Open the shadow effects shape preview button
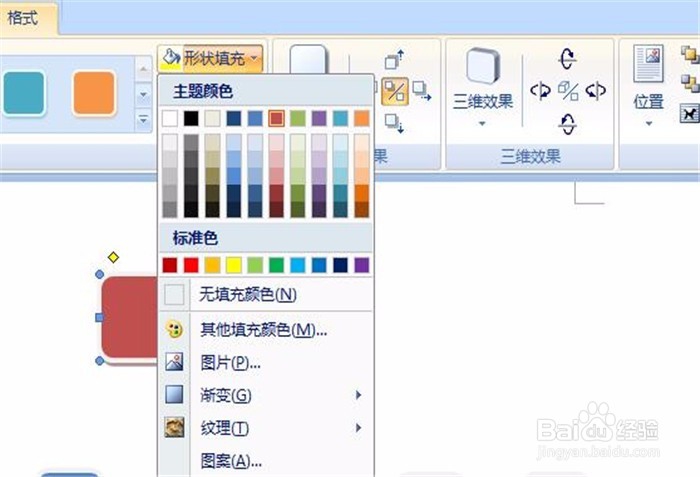 pyautogui.click(x=308, y=59)
